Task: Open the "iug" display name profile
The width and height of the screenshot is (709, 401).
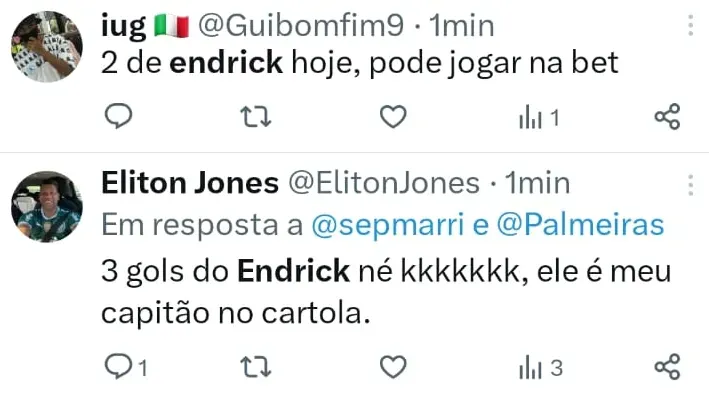Action: (x=123, y=26)
